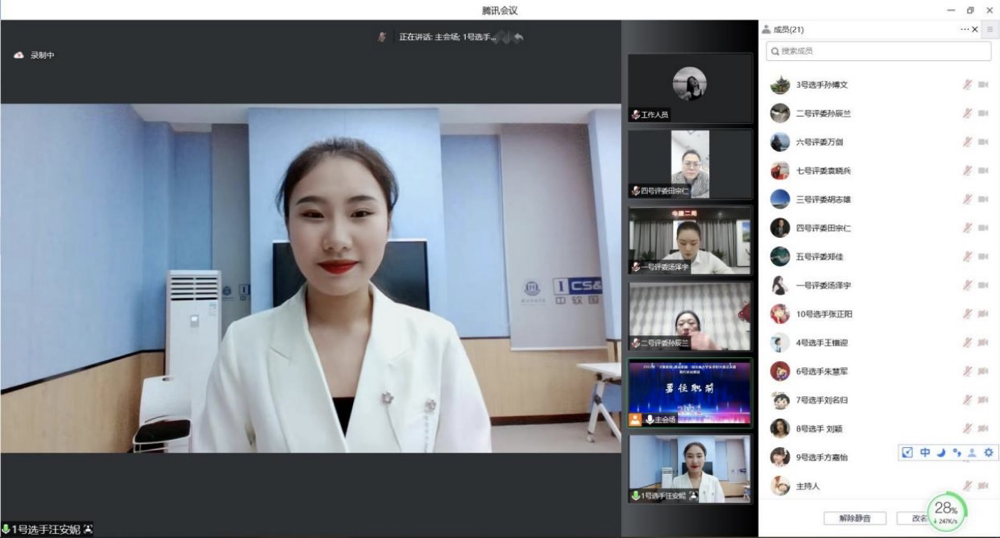
Task: Click the 解除静音 button
Action: (x=854, y=518)
